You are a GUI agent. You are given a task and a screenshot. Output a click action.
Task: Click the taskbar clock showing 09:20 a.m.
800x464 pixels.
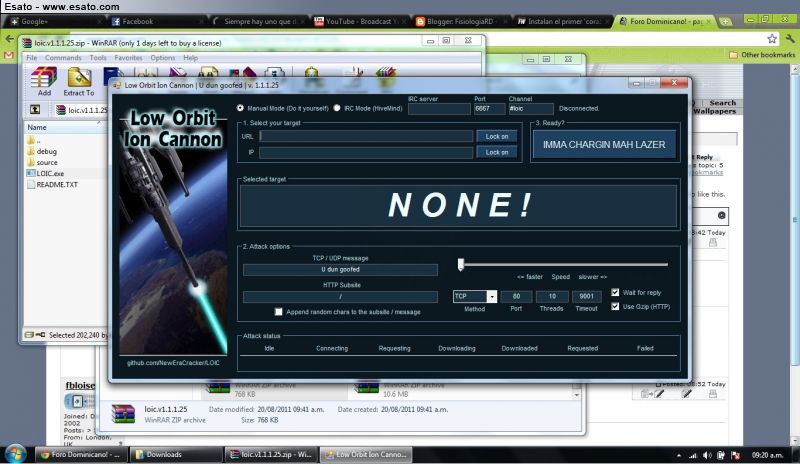pyautogui.click(x=767, y=455)
